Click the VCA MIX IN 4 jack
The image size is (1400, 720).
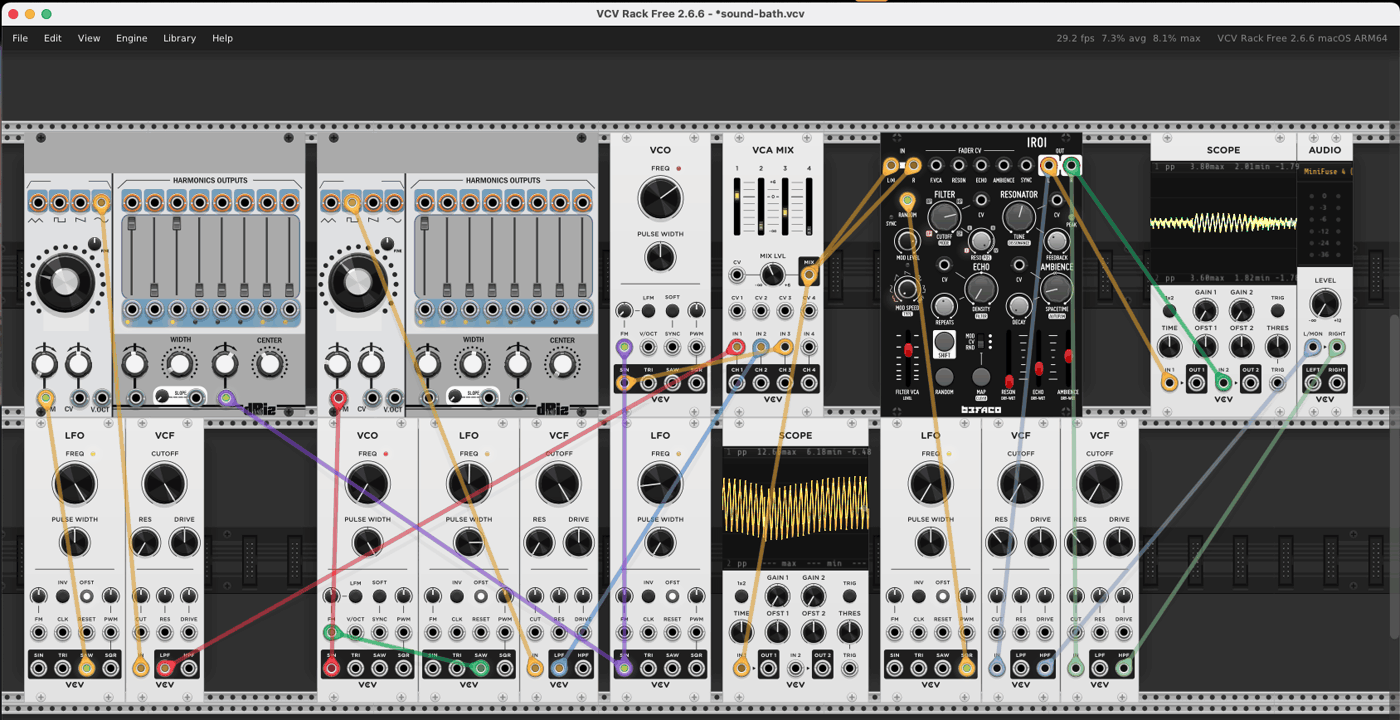click(809, 348)
